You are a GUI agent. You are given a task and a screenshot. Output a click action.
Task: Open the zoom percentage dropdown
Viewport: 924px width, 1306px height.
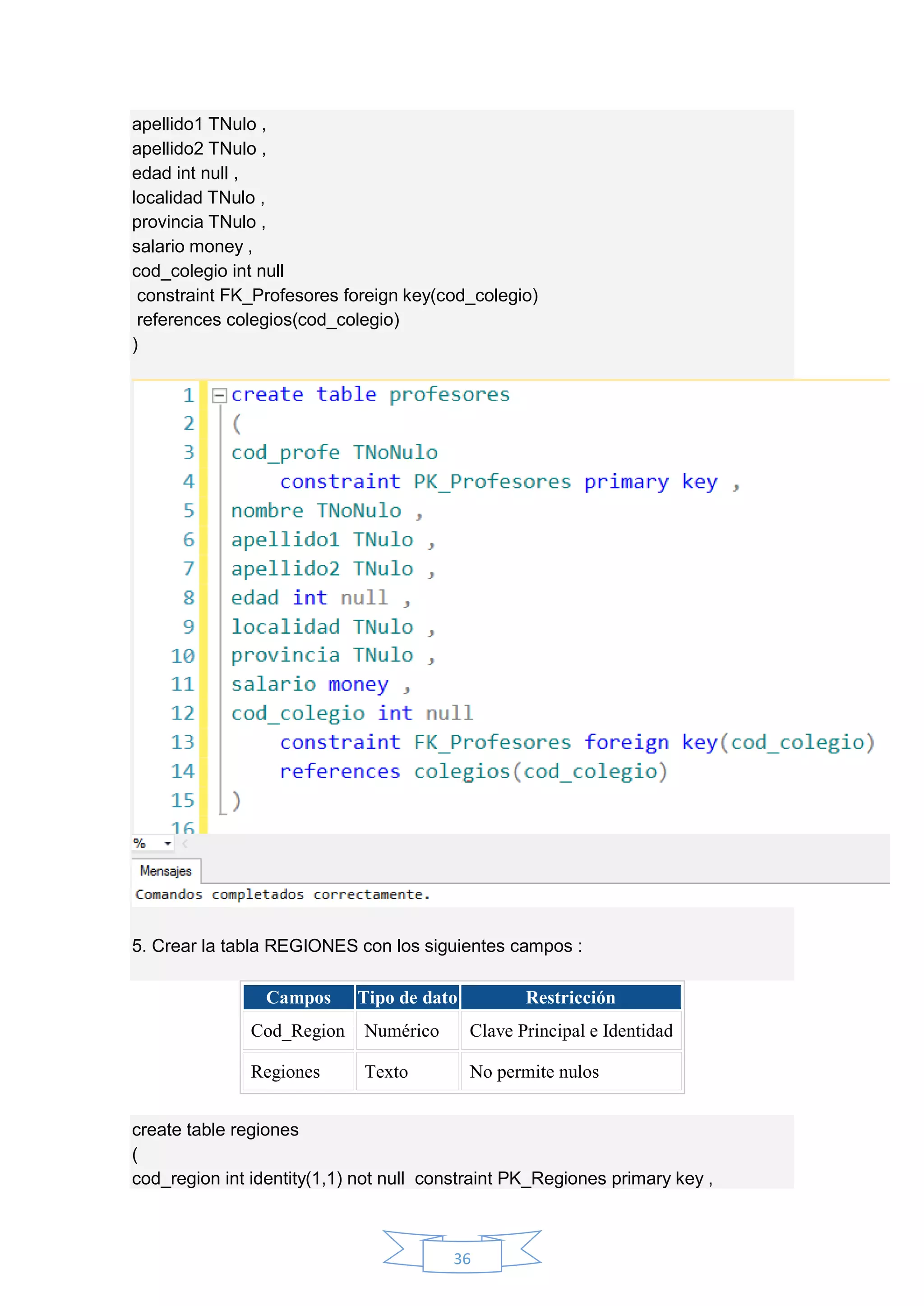[167, 844]
